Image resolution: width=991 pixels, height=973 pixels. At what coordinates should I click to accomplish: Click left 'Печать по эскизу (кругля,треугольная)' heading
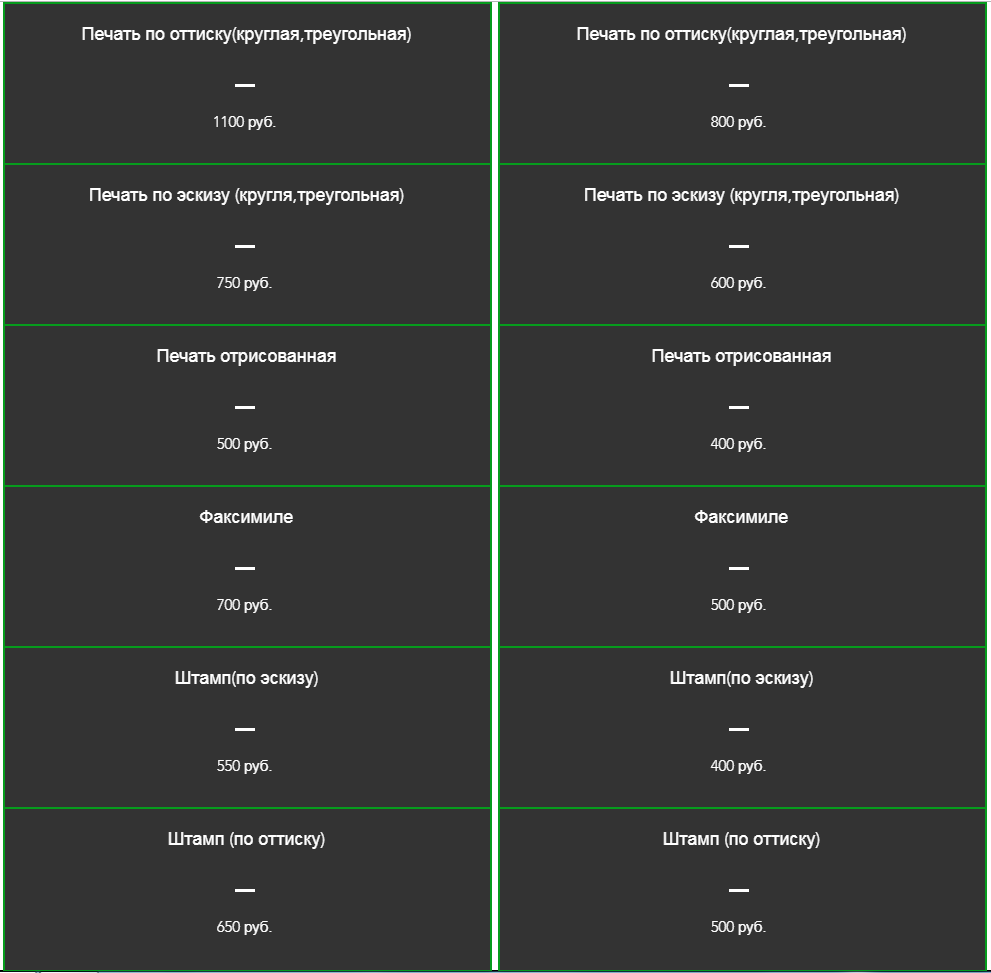(x=246, y=195)
